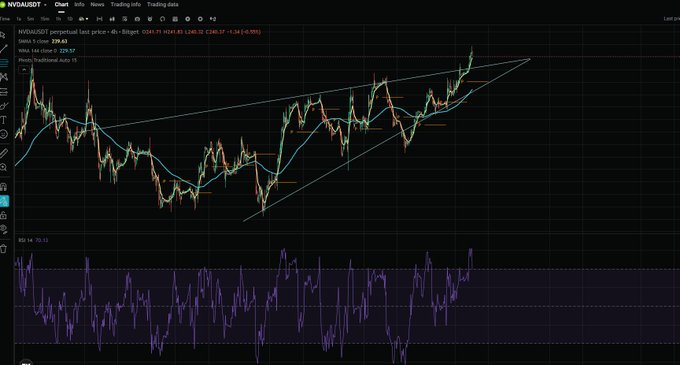The image size is (680, 365).
Task: Select the horizontal lines drawing tool
Action: point(3,63)
